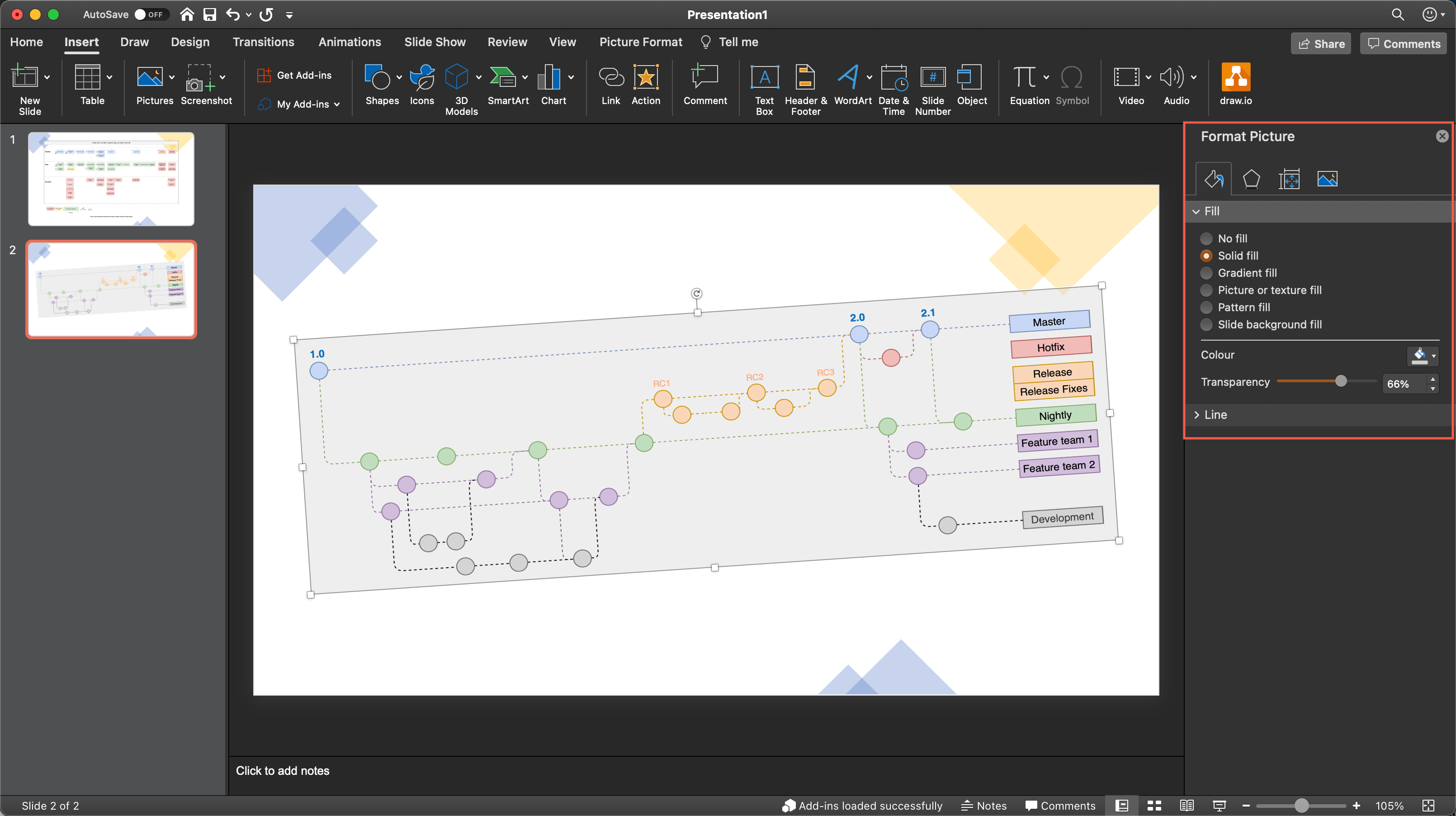The image size is (1456, 816).
Task: Switch to the Picture tab in Format Picture panel
Action: pyautogui.click(x=1328, y=179)
